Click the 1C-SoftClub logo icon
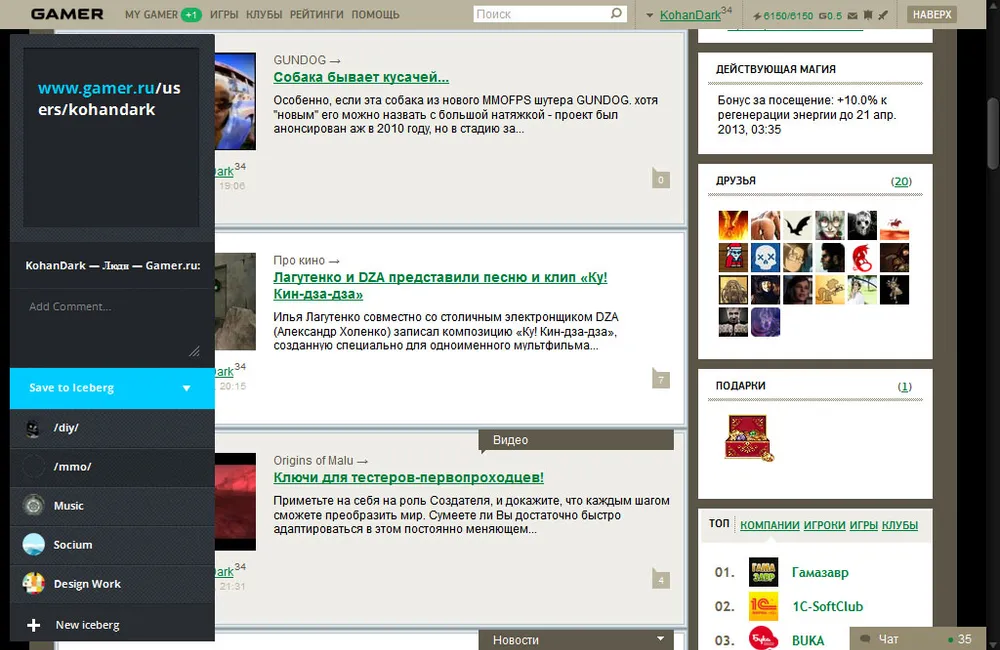Viewport: 1000px width, 650px height. 763,606
